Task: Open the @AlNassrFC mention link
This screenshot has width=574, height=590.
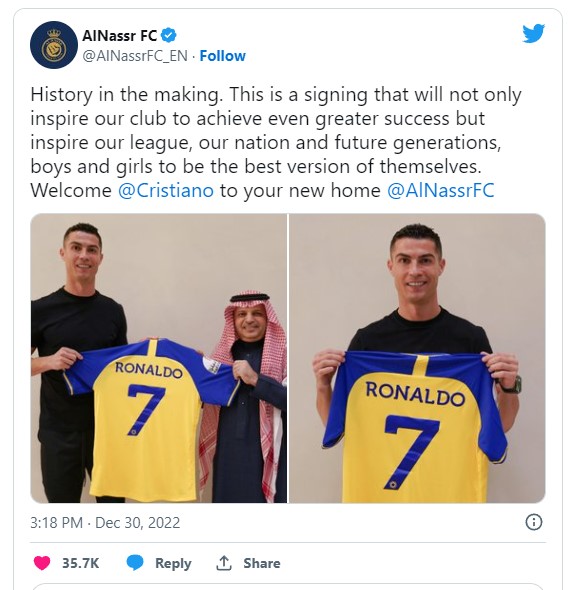Action: tap(441, 190)
